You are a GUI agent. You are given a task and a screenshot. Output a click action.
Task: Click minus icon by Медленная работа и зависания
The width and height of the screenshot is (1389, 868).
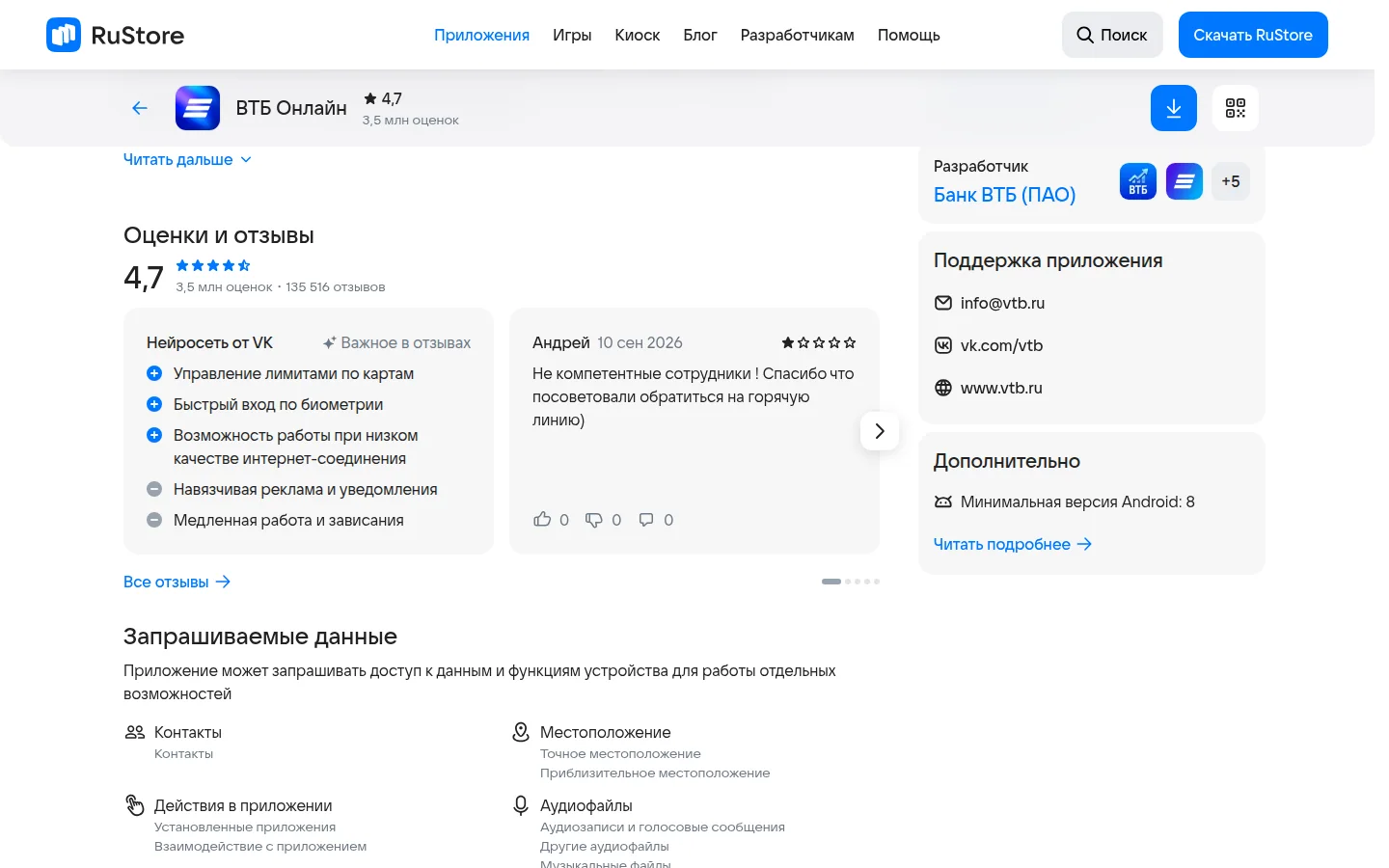[153, 520]
